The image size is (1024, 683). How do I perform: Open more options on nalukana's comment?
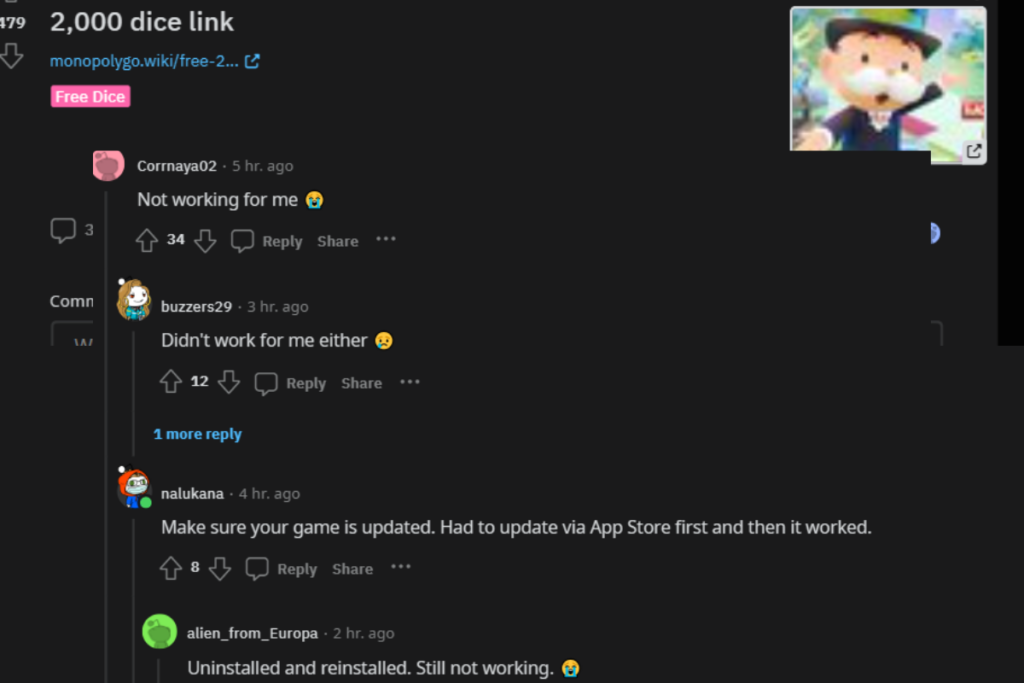coord(401,567)
